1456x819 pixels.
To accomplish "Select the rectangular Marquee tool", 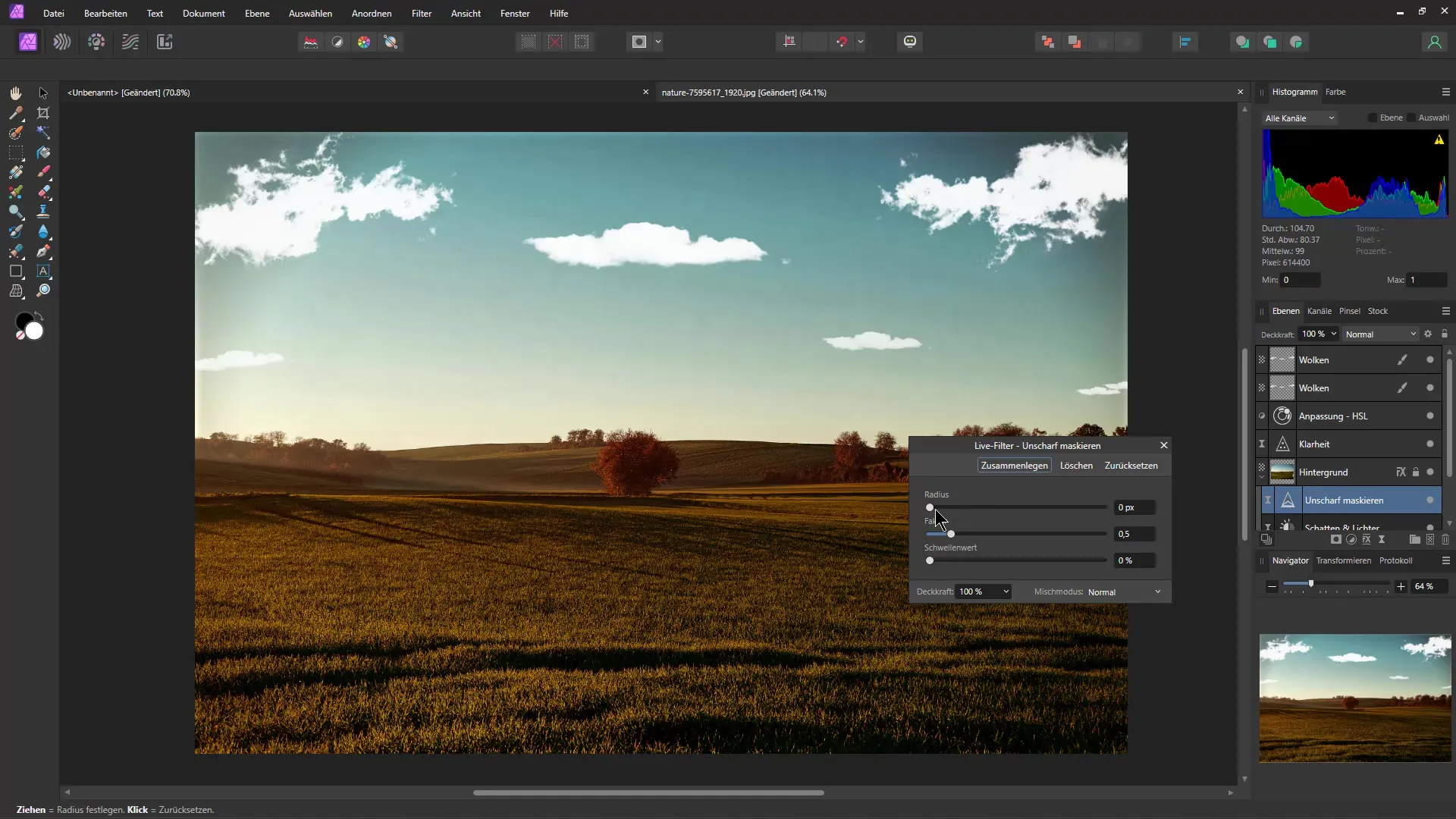I will click(15, 152).
